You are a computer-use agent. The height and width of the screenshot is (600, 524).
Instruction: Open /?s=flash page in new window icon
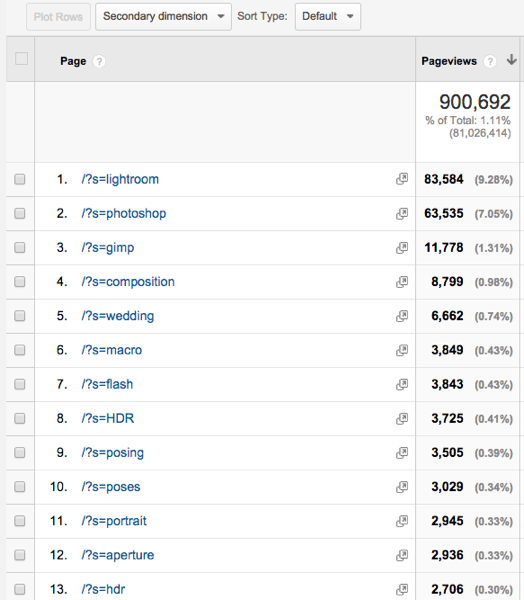(402, 384)
